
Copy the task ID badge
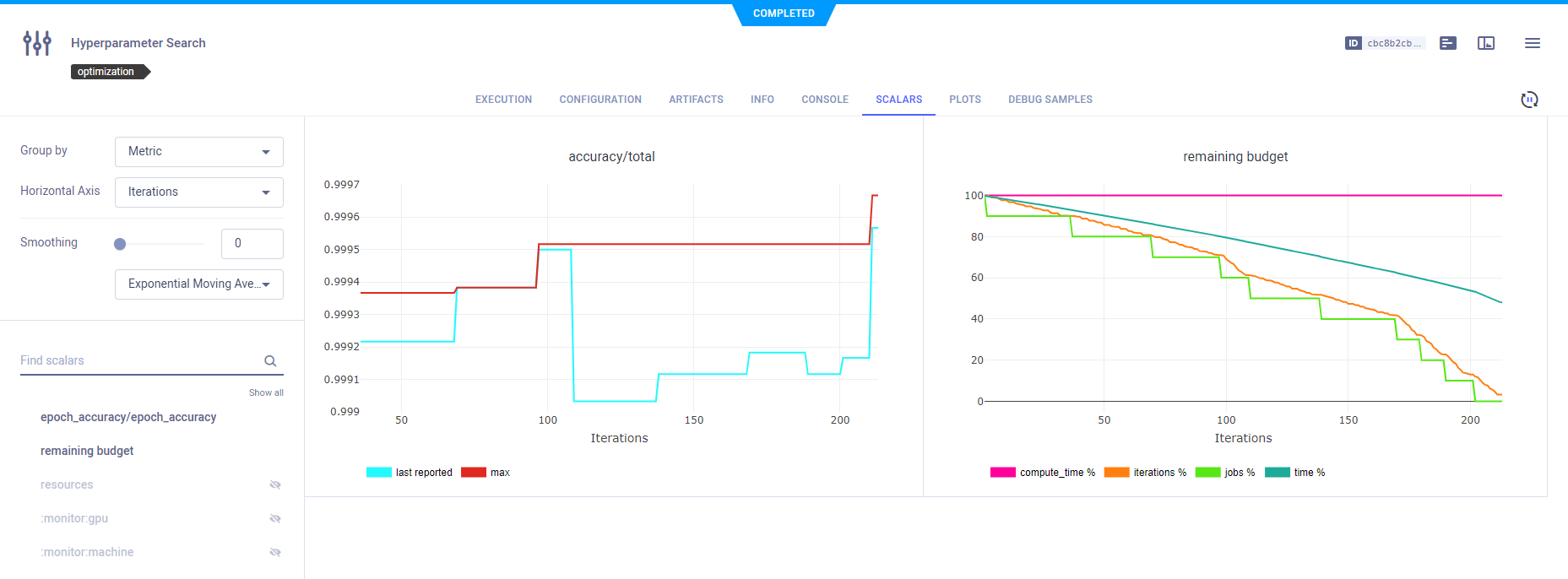1384,43
